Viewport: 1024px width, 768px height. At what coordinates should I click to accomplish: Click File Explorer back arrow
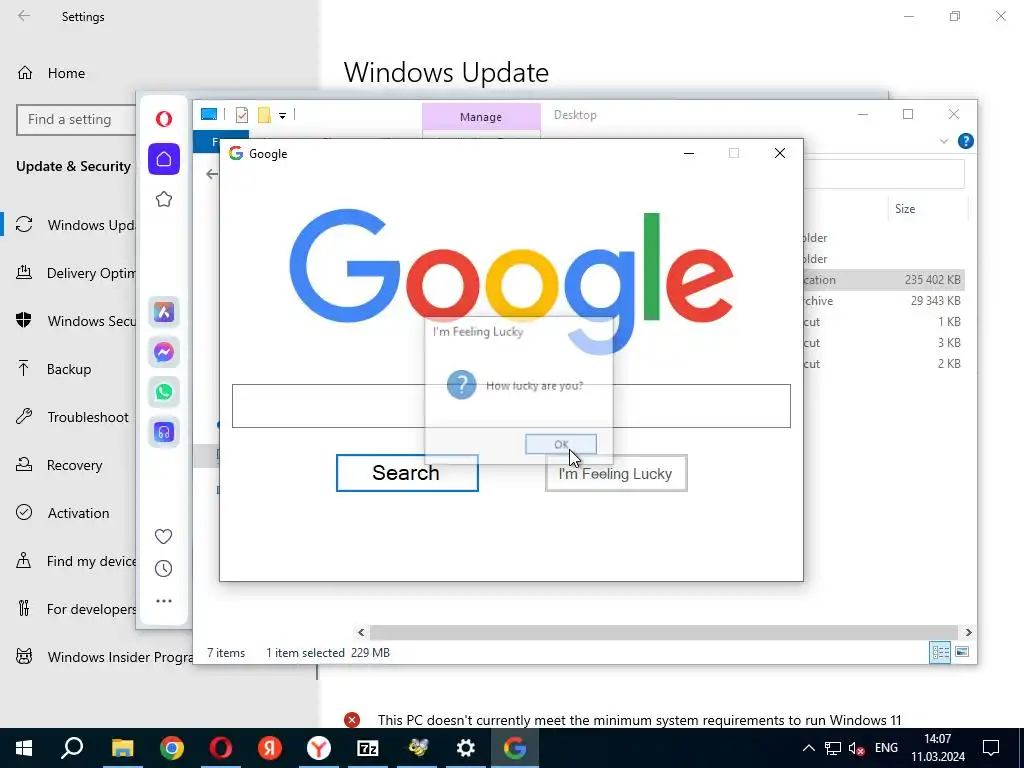[212, 174]
